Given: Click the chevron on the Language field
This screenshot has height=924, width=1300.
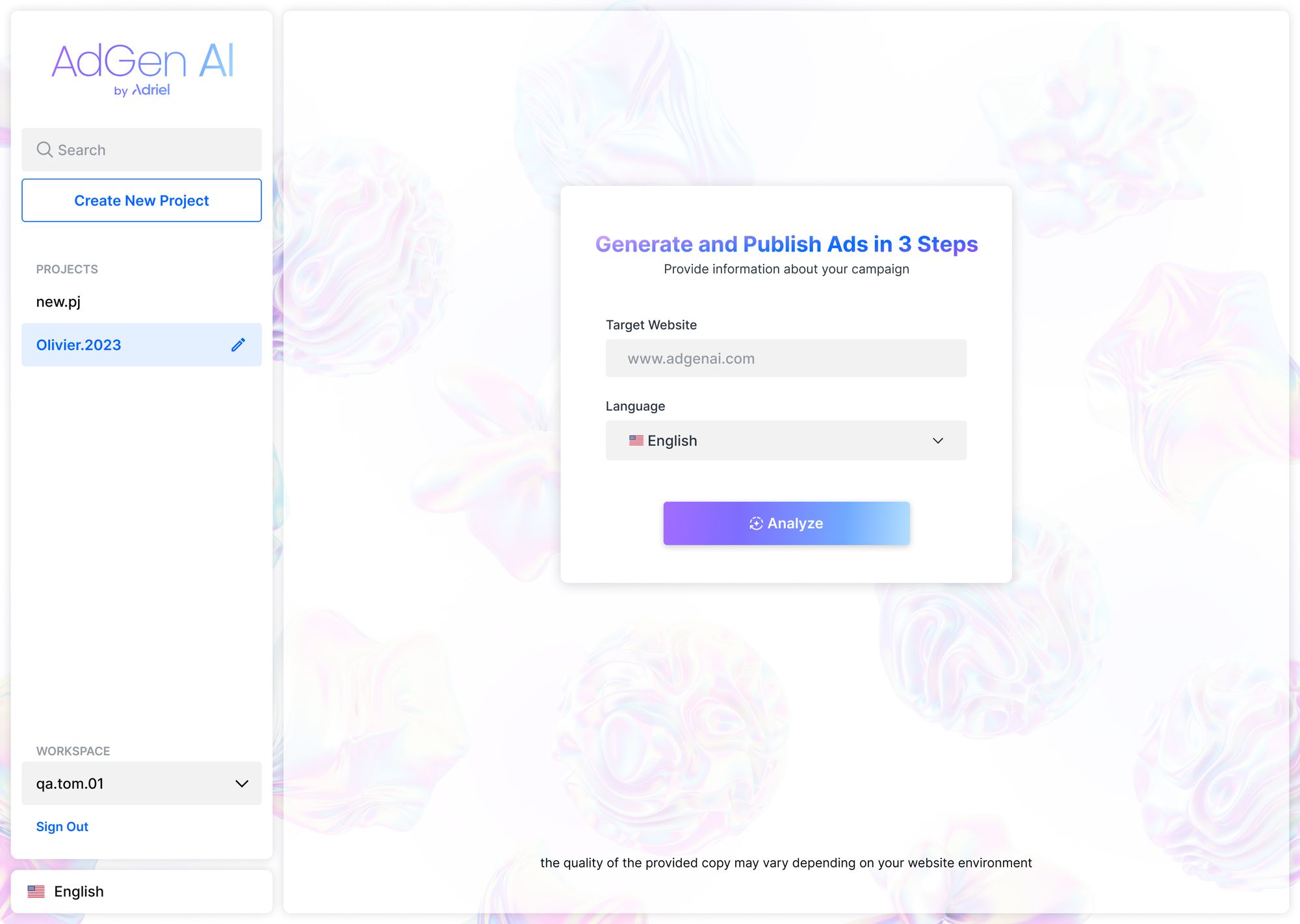Looking at the screenshot, I should 938,440.
